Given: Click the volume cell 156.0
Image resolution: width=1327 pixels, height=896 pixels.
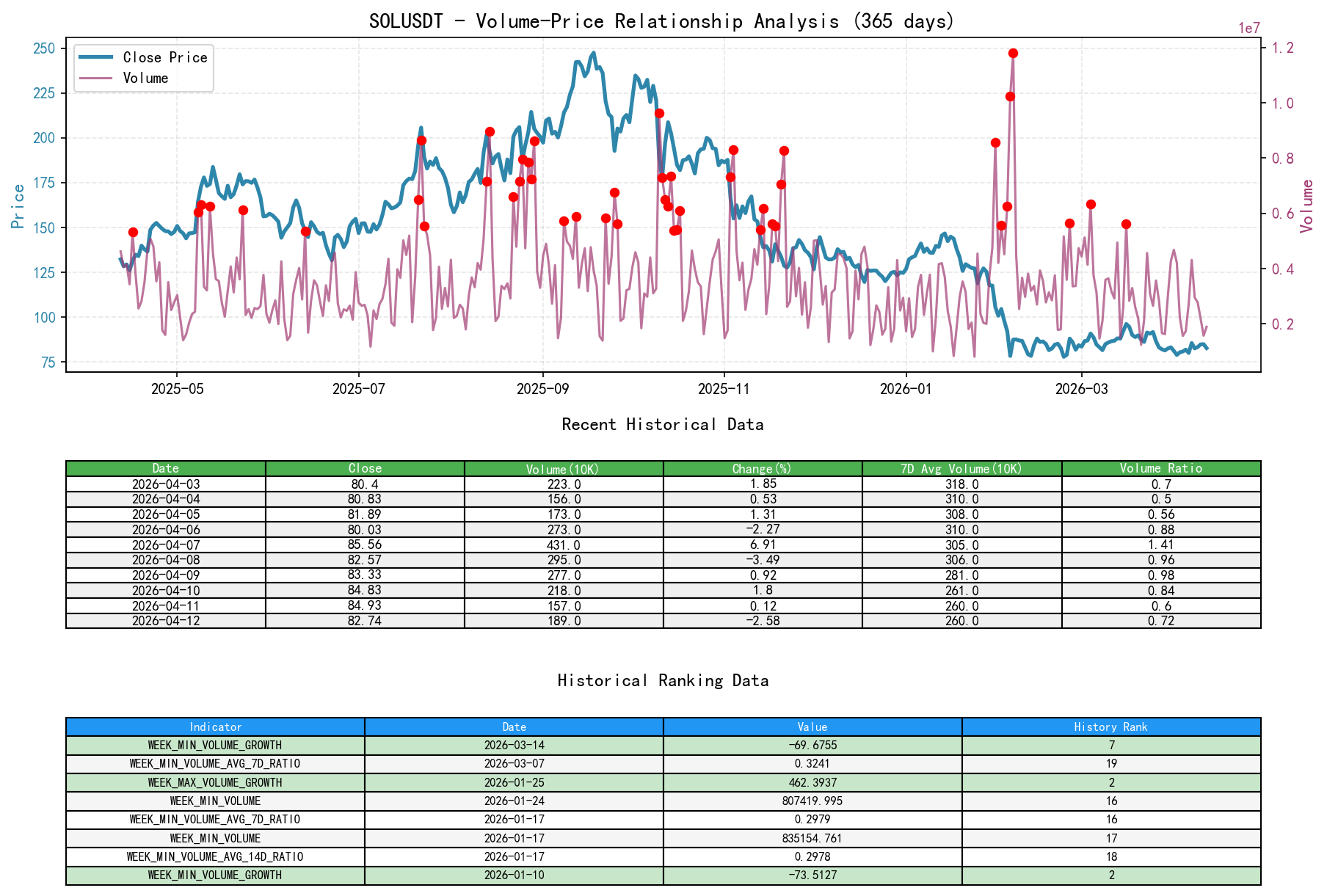Looking at the screenshot, I should pyautogui.click(x=564, y=499).
